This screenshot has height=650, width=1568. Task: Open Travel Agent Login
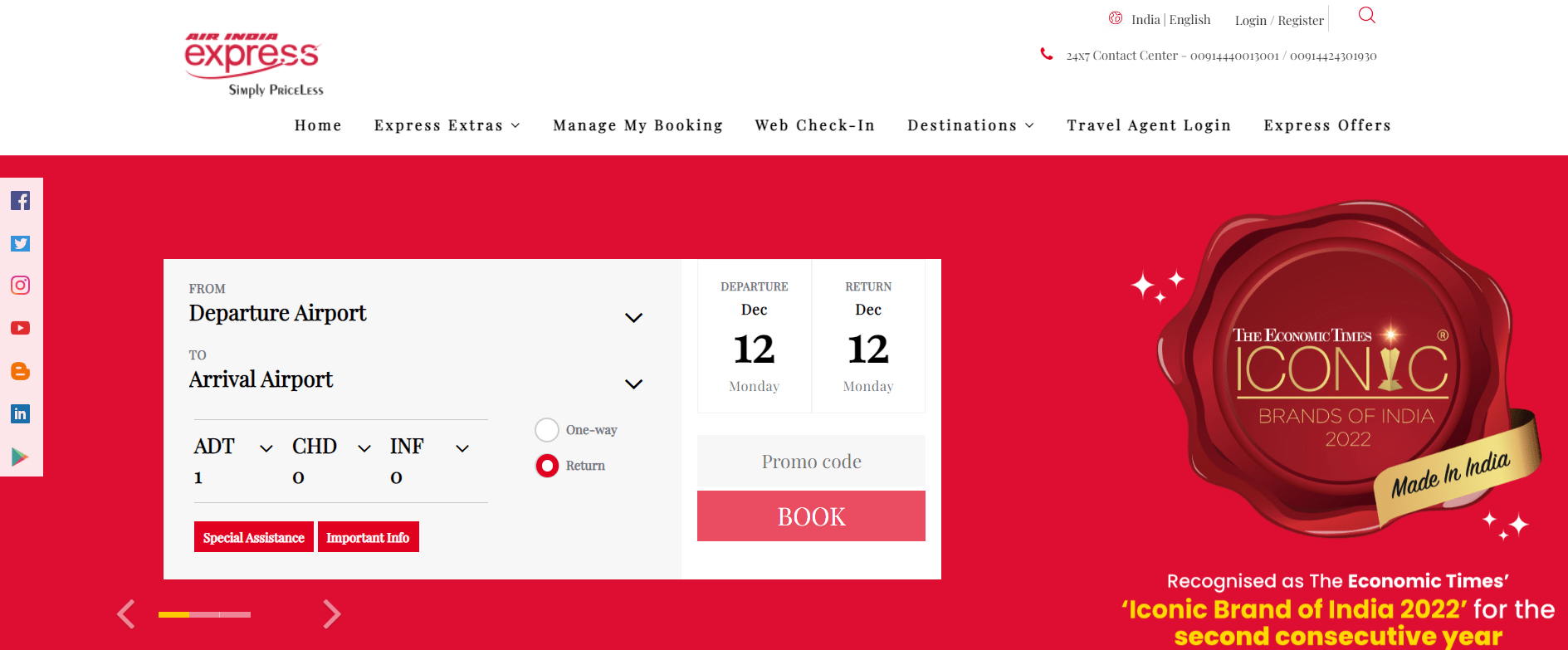[1149, 125]
